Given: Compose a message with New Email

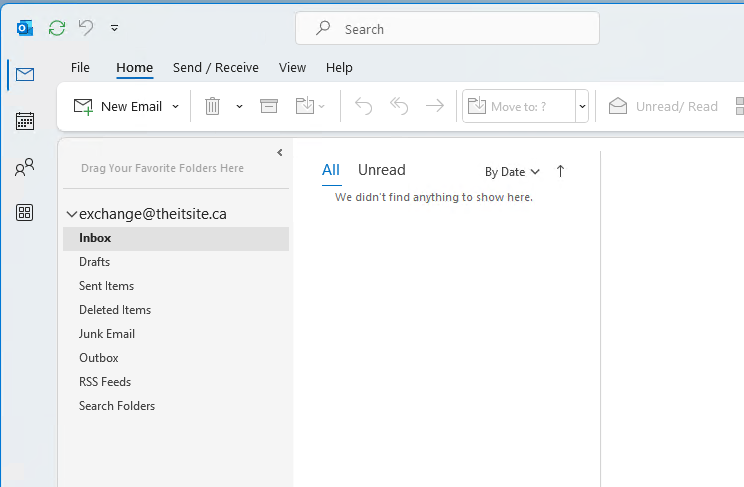Looking at the screenshot, I should click(118, 106).
